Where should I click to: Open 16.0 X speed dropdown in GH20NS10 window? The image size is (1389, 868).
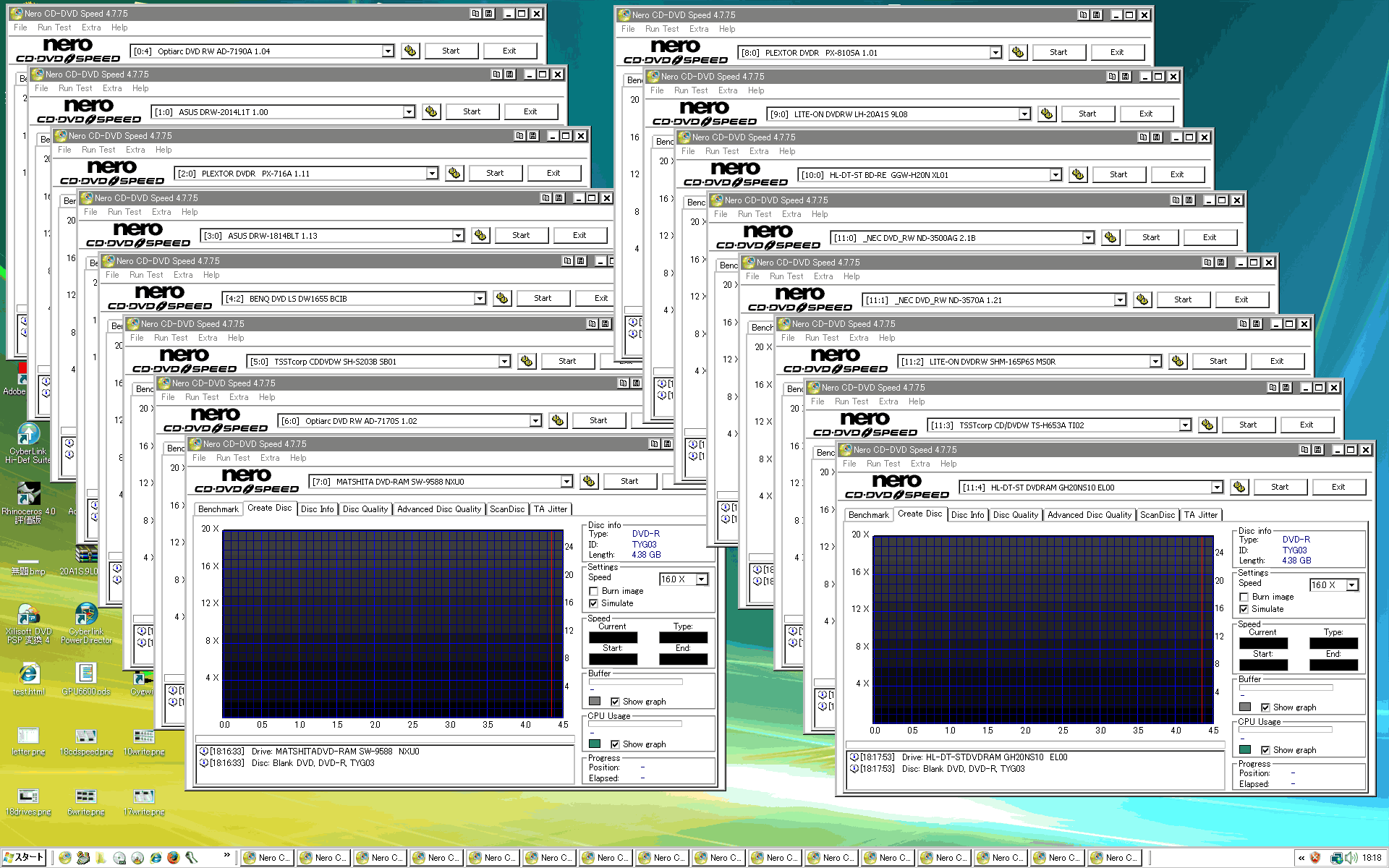[1351, 585]
